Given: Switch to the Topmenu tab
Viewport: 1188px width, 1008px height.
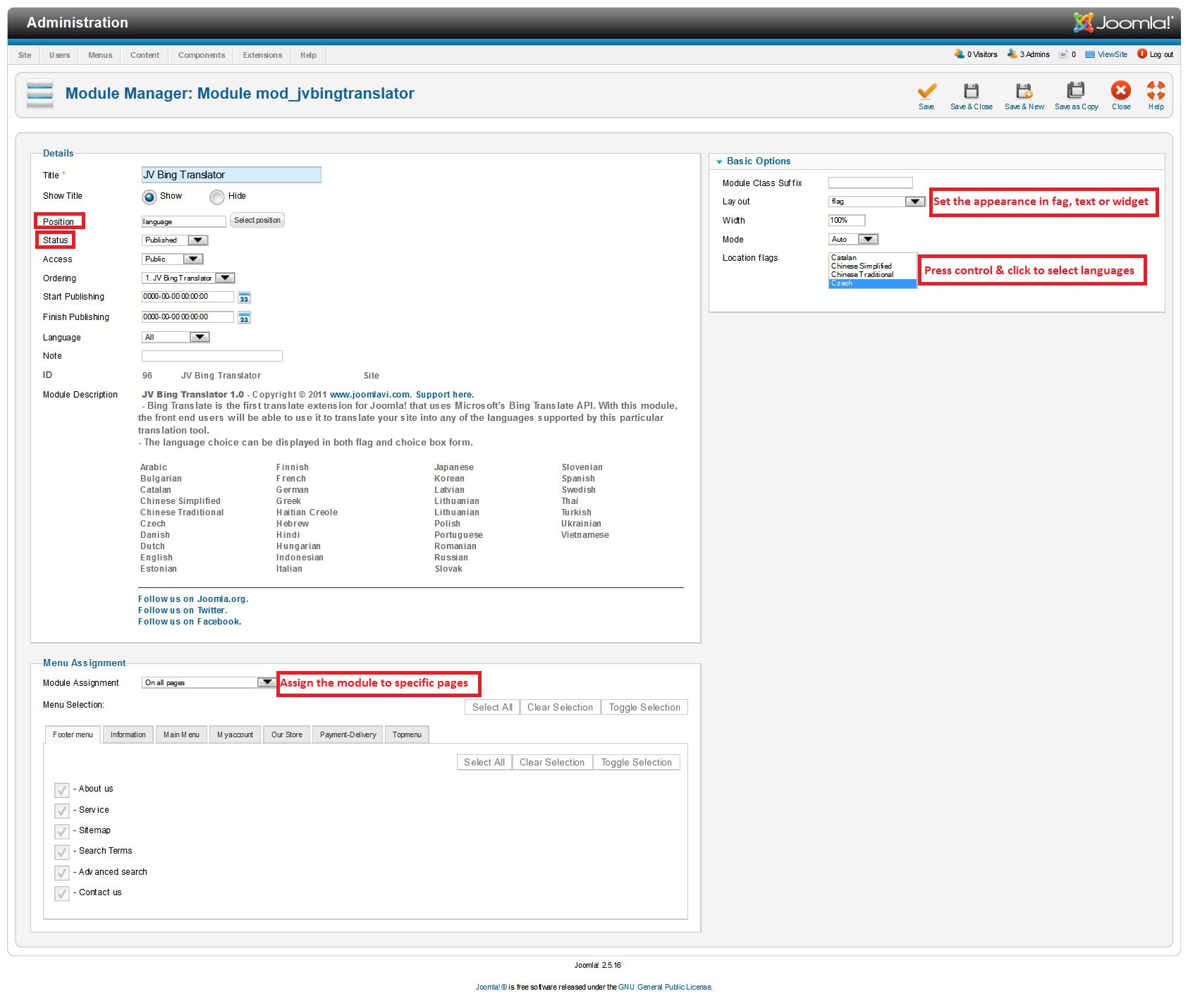Looking at the screenshot, I should (x=407, y=735).
